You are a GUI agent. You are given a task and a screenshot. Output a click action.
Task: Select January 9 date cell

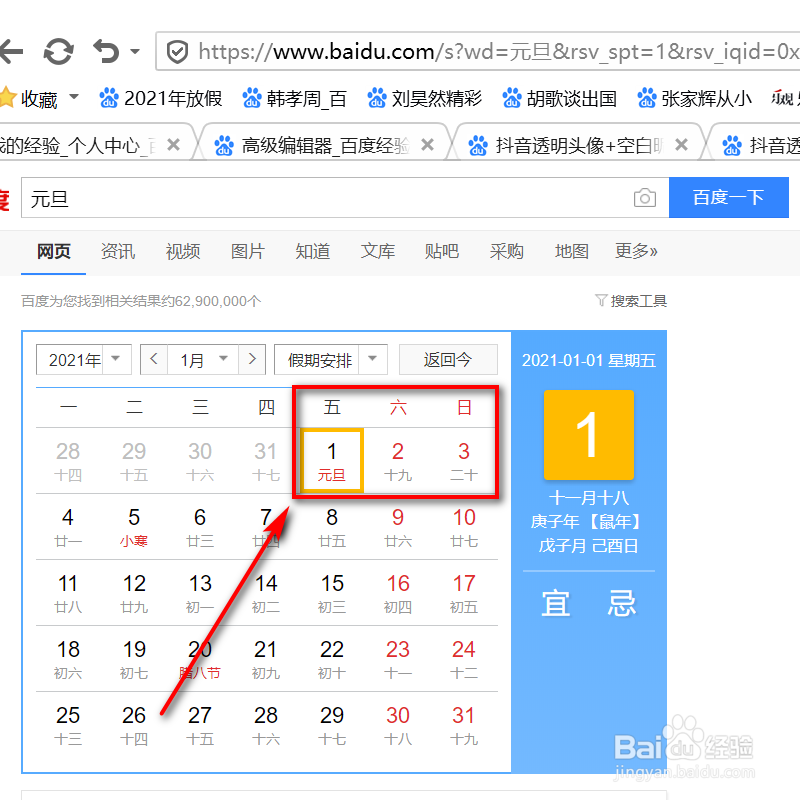398,527
